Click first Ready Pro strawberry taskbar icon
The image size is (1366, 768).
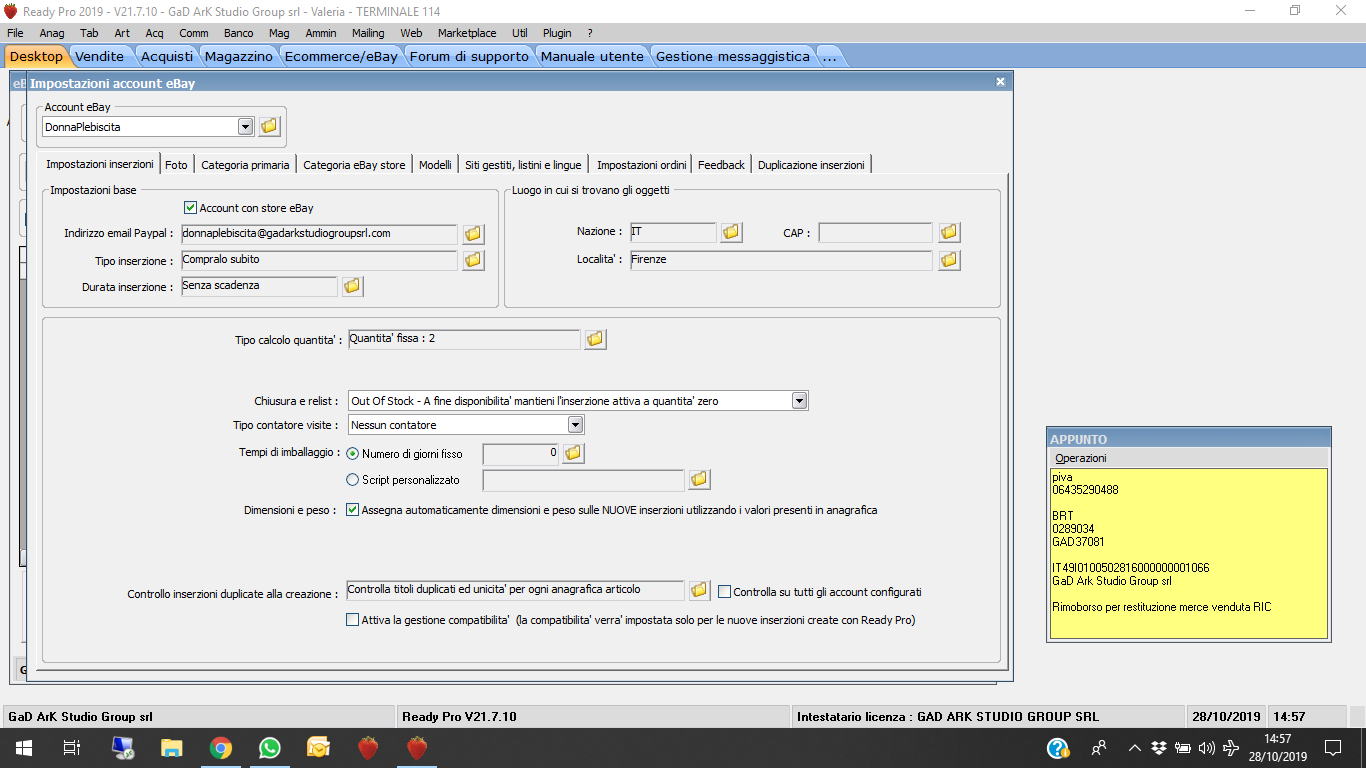pyautogui.click(x=368, y=747)
